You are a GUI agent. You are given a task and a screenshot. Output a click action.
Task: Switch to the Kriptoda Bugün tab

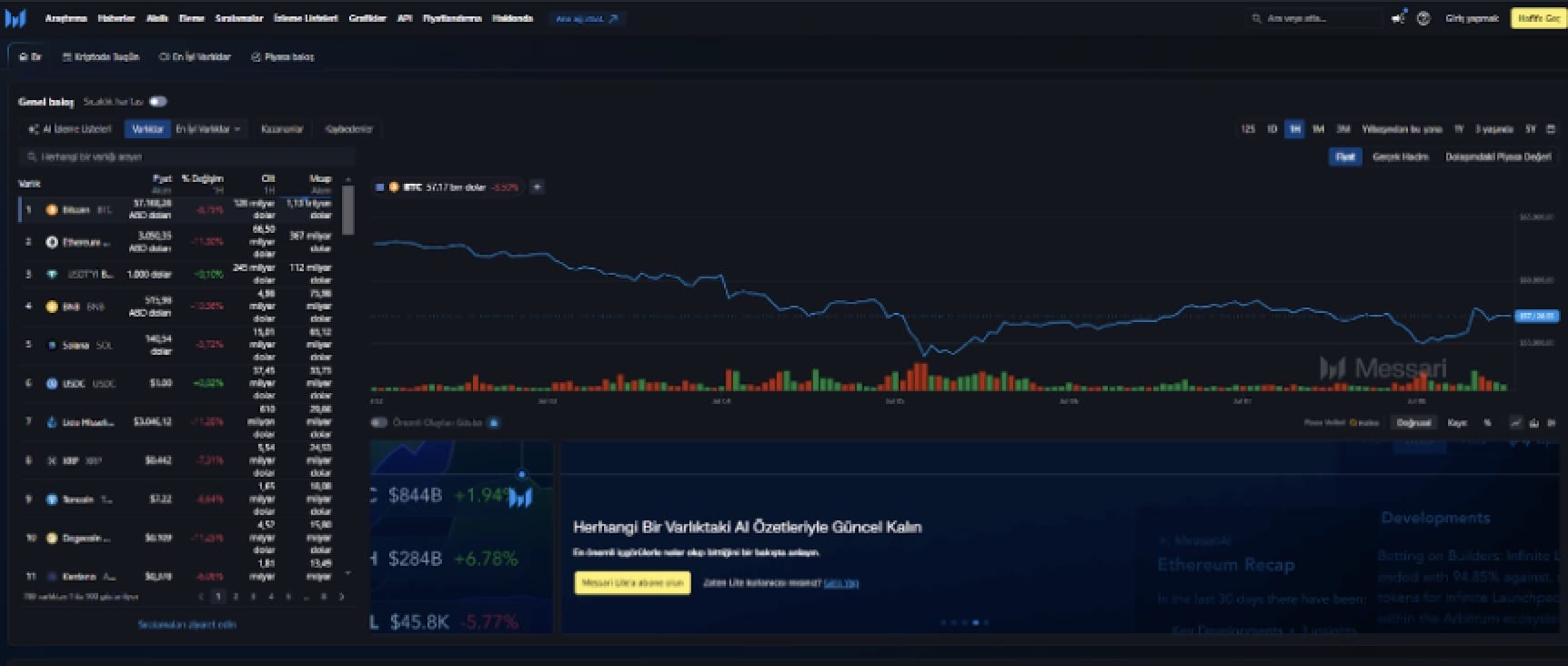[x=101, y=56]
